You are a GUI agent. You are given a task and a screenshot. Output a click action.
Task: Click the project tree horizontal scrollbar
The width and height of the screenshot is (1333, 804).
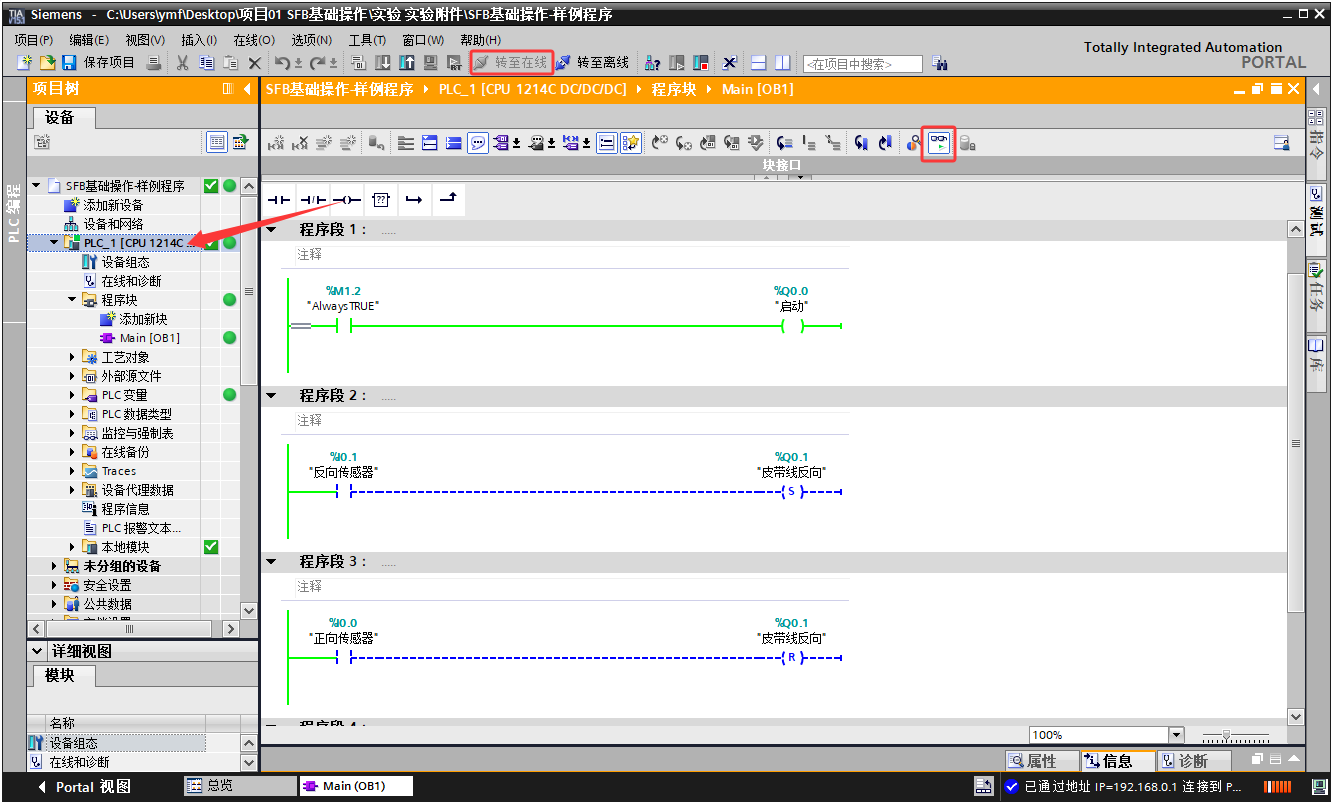click(x=129, y=629)
